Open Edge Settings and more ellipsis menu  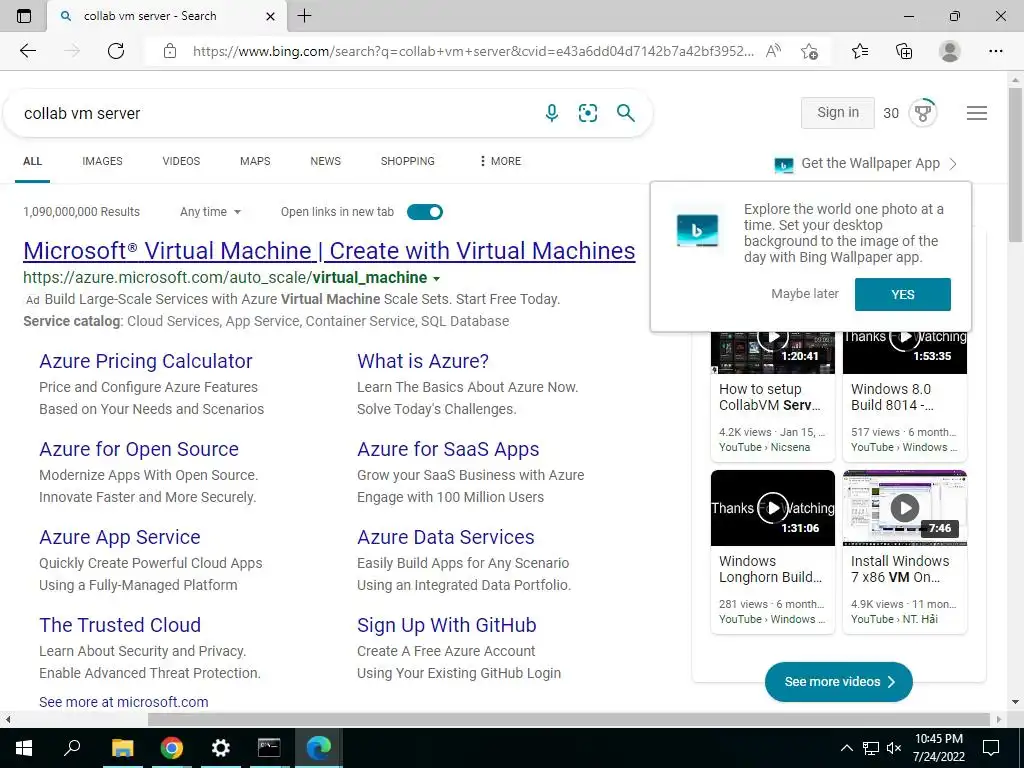(995, 51)
